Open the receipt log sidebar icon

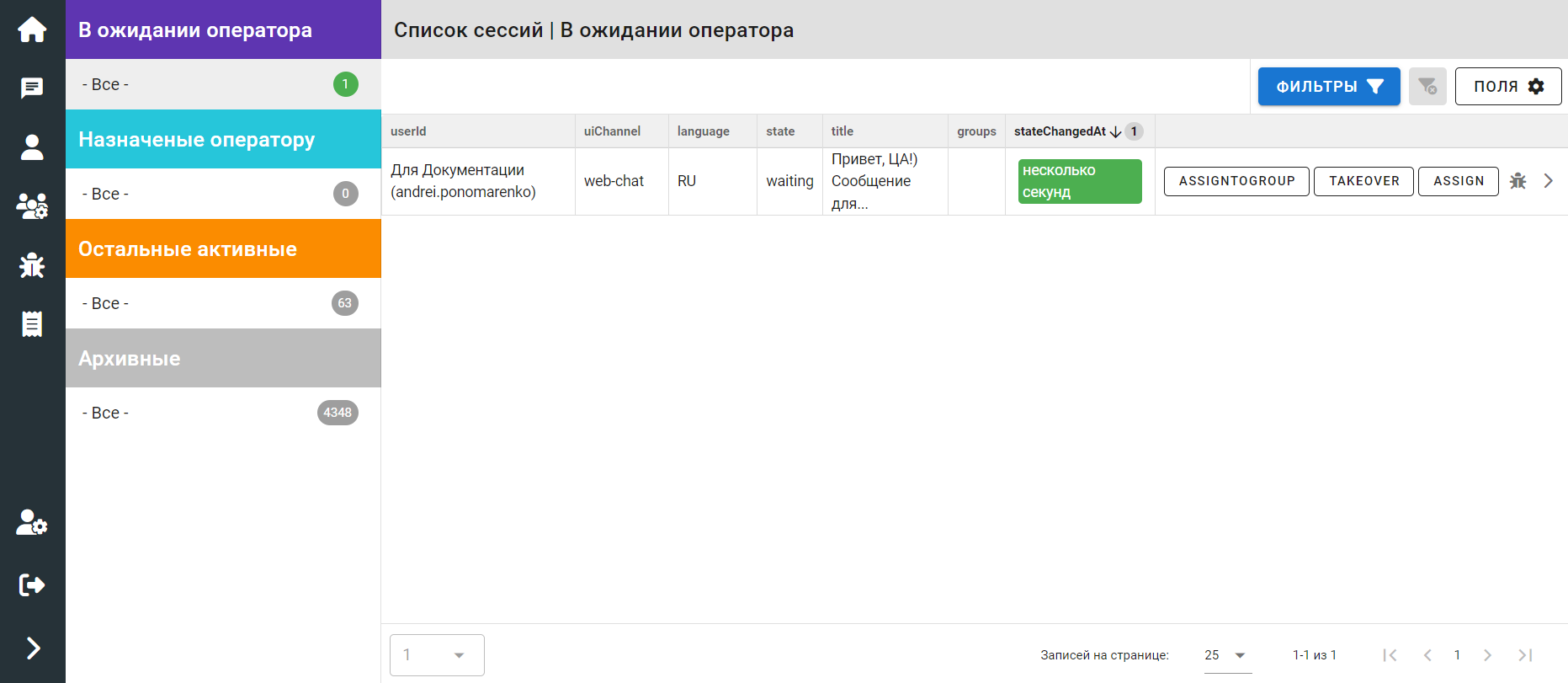point(32,324)
